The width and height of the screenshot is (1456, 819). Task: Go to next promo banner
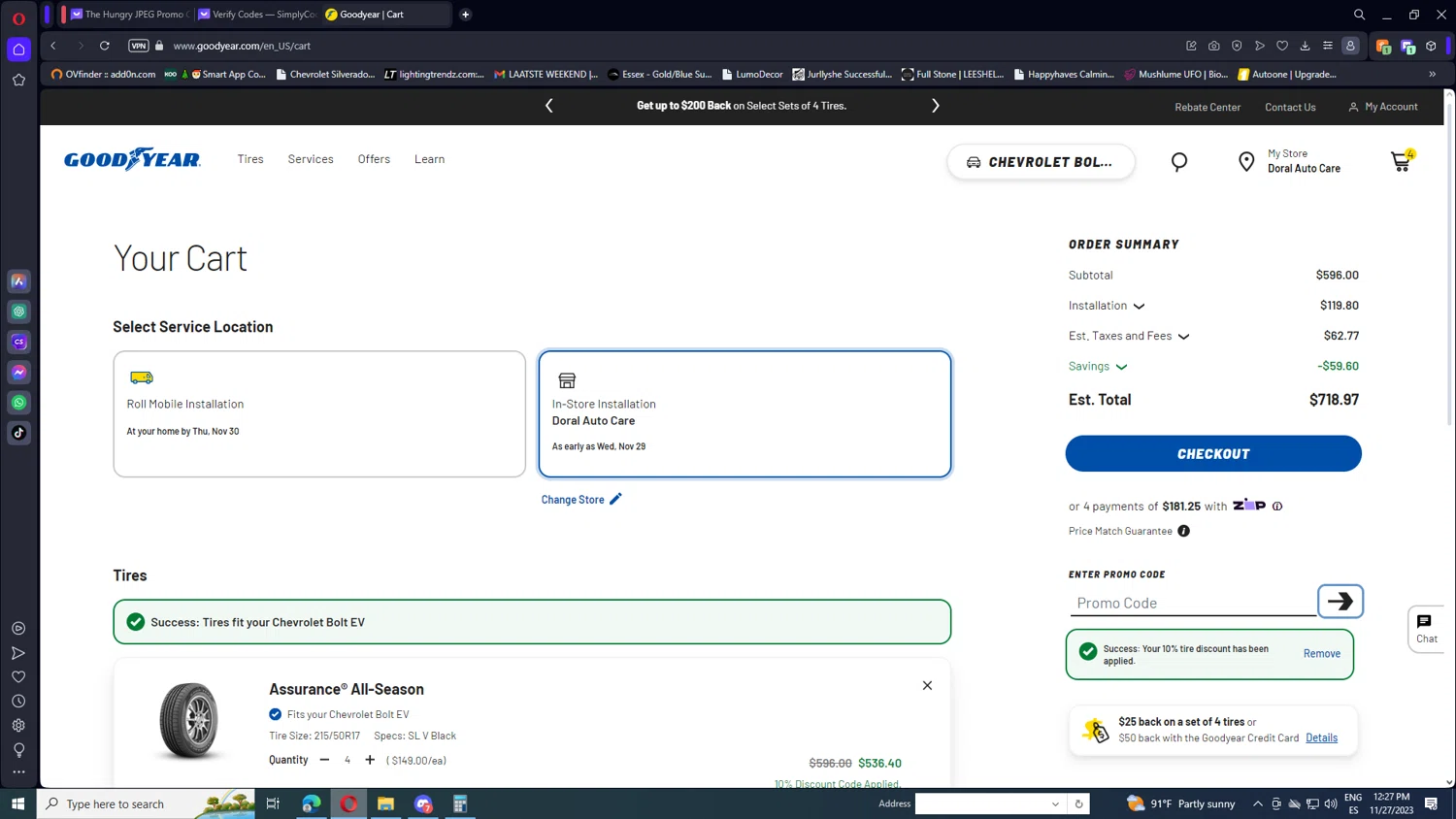click(x=936, y=106)
